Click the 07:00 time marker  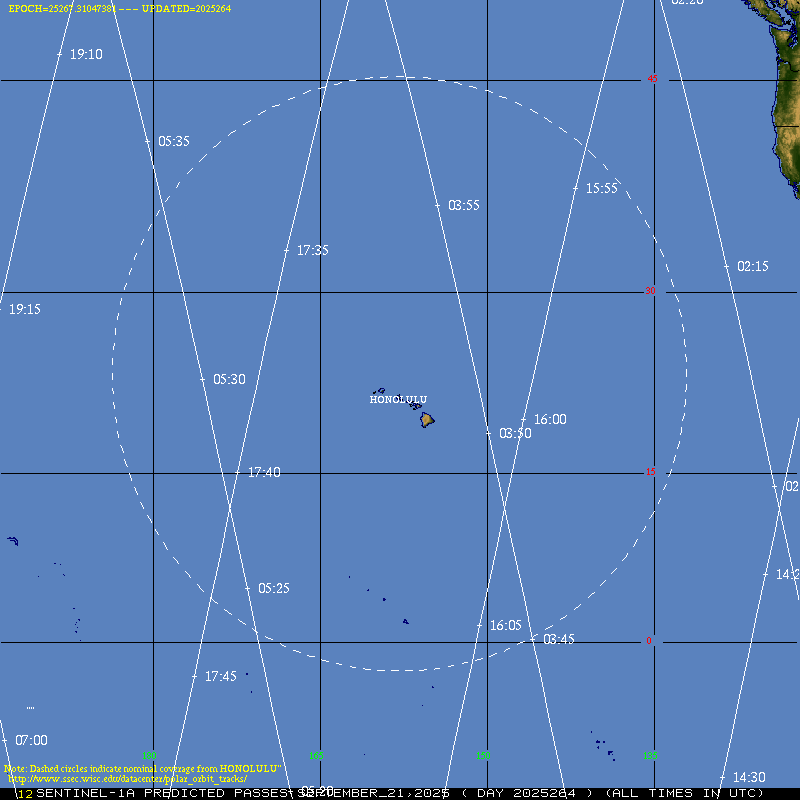31,741
